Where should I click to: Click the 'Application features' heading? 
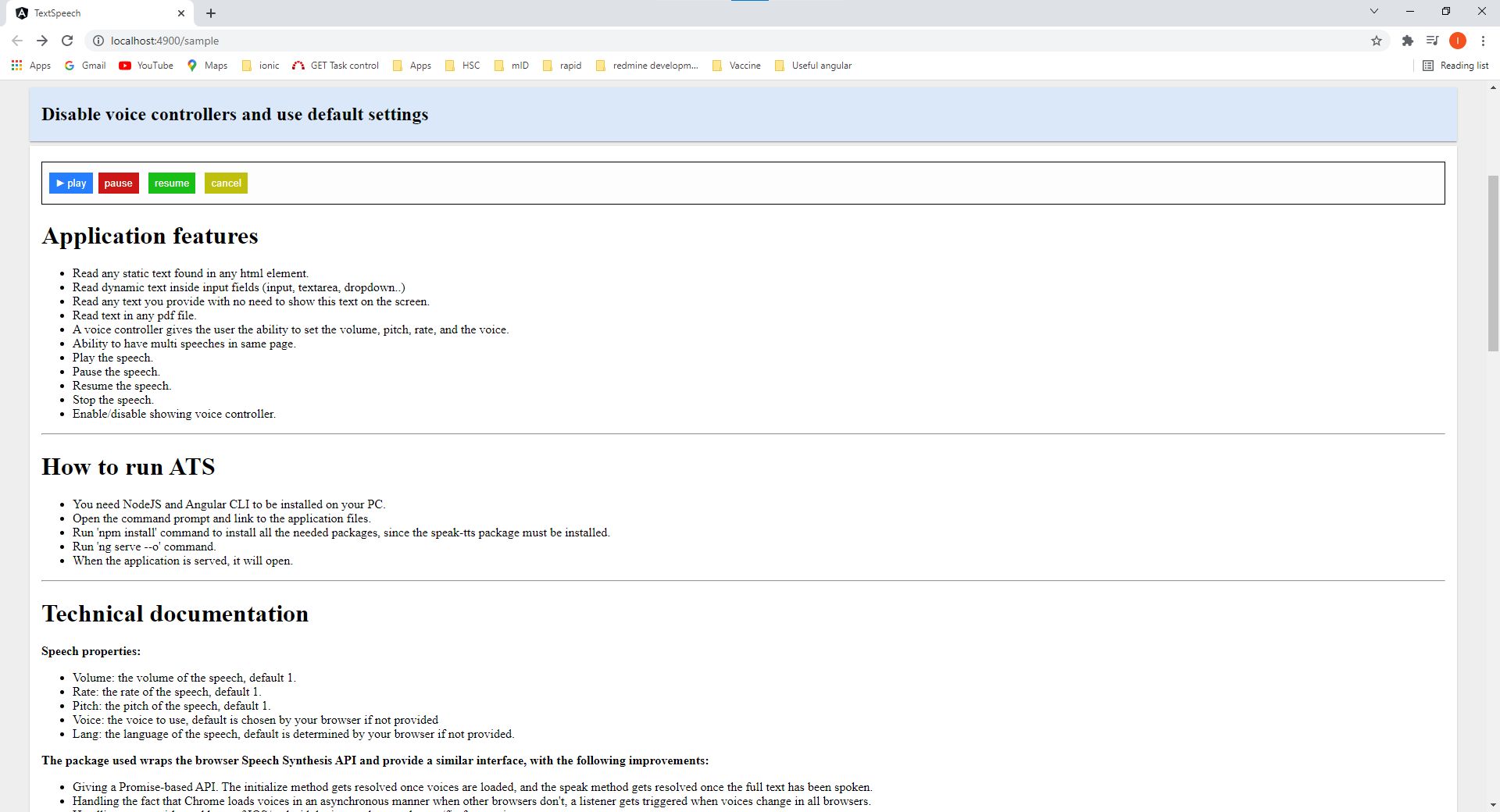pos(150,236)
